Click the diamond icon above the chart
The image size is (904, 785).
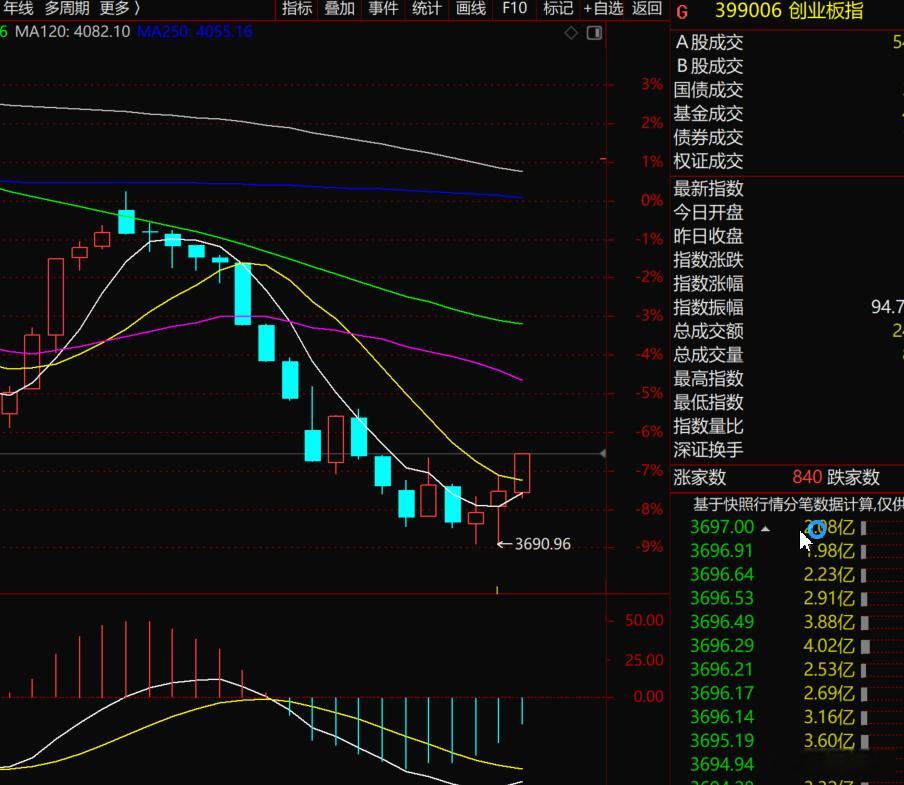pos(571,33)
